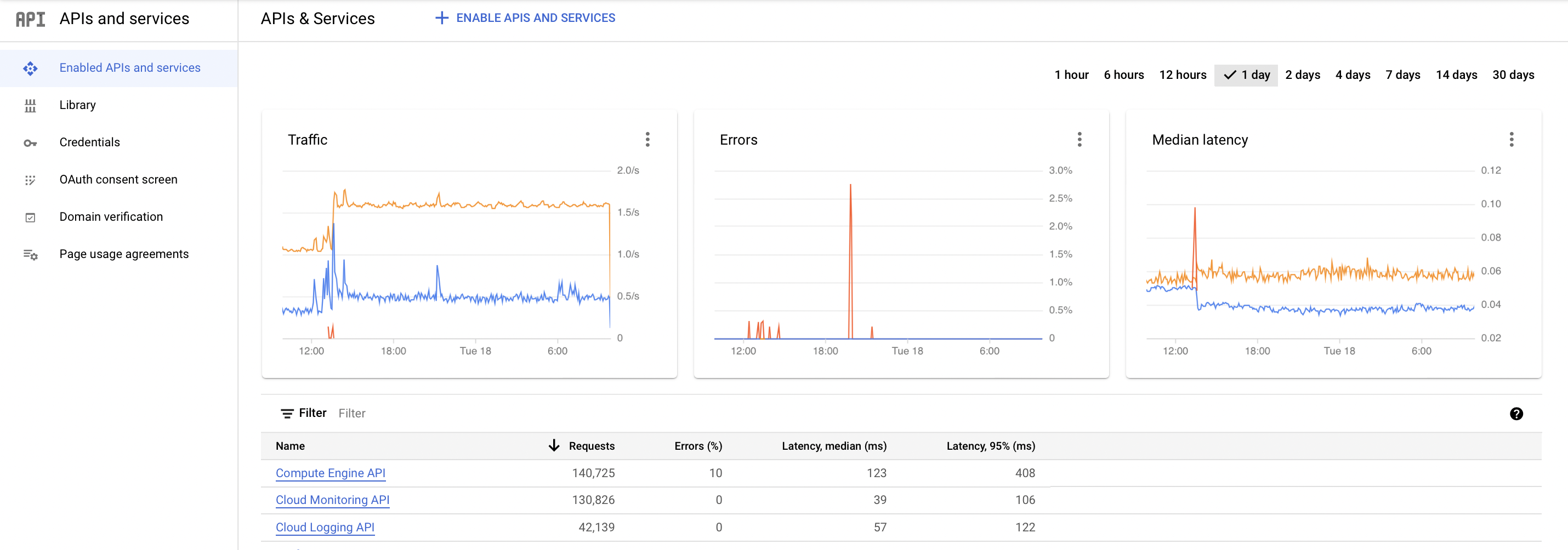This screenshot has height=550, width=1568.
Task: Select the OAuth consent screen icon
Action: tap(31, 180)
